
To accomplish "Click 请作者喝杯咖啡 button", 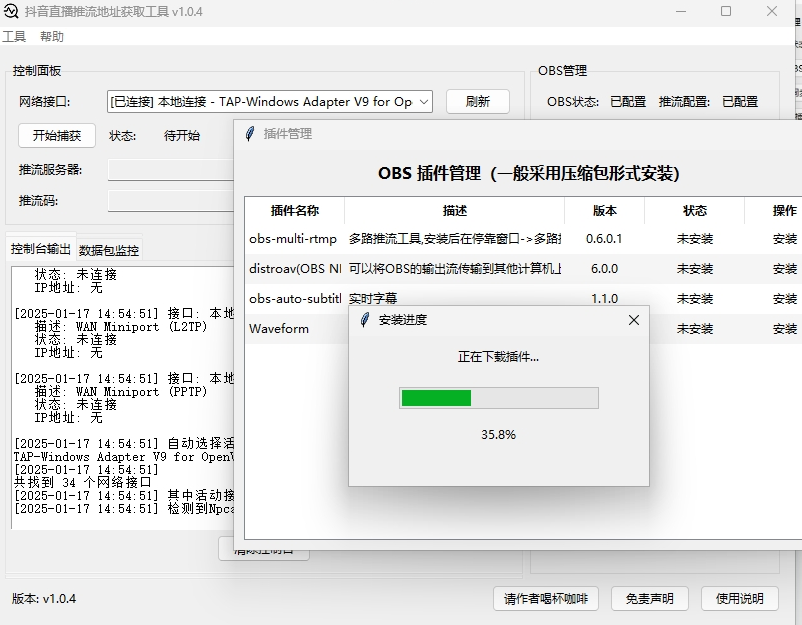I will (546, 598).
